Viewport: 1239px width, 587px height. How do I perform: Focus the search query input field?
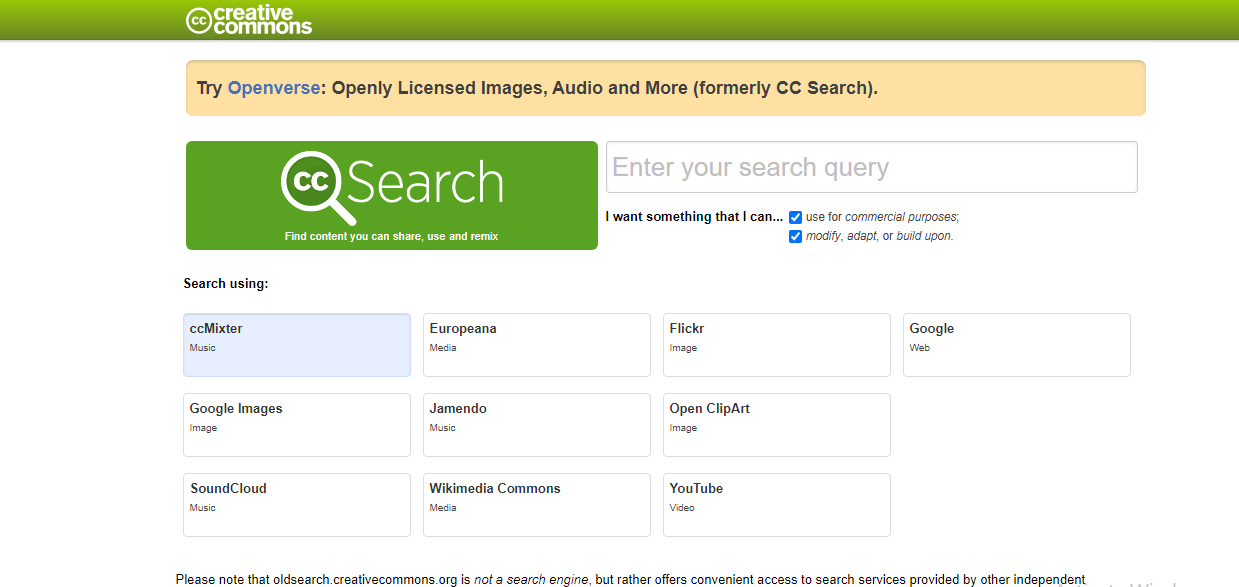click(x=872, y=167)
